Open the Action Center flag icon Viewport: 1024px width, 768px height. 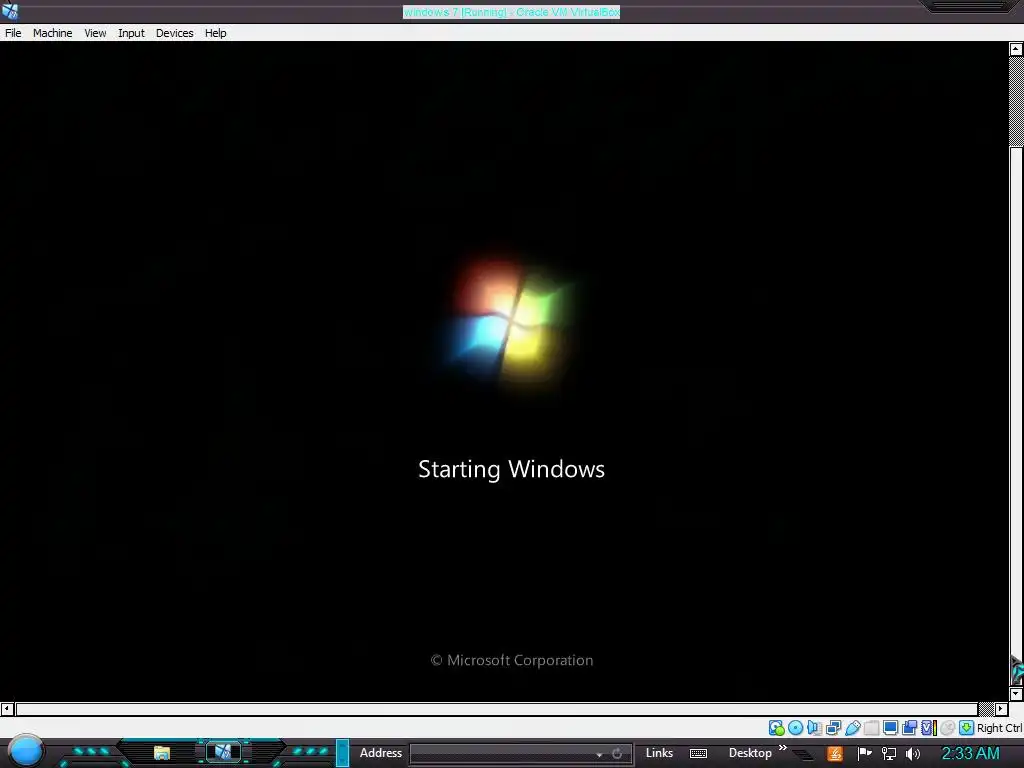(865, 754)
